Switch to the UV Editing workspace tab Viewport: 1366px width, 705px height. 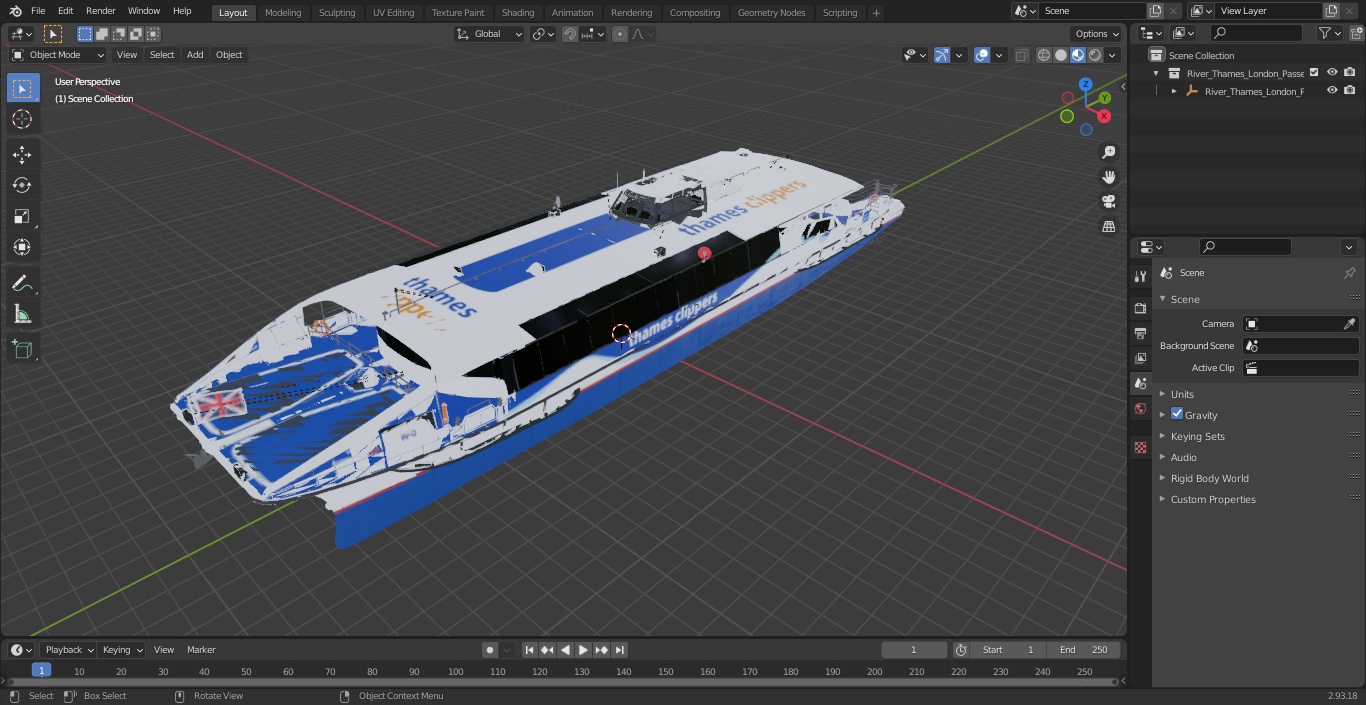(393, 12)
